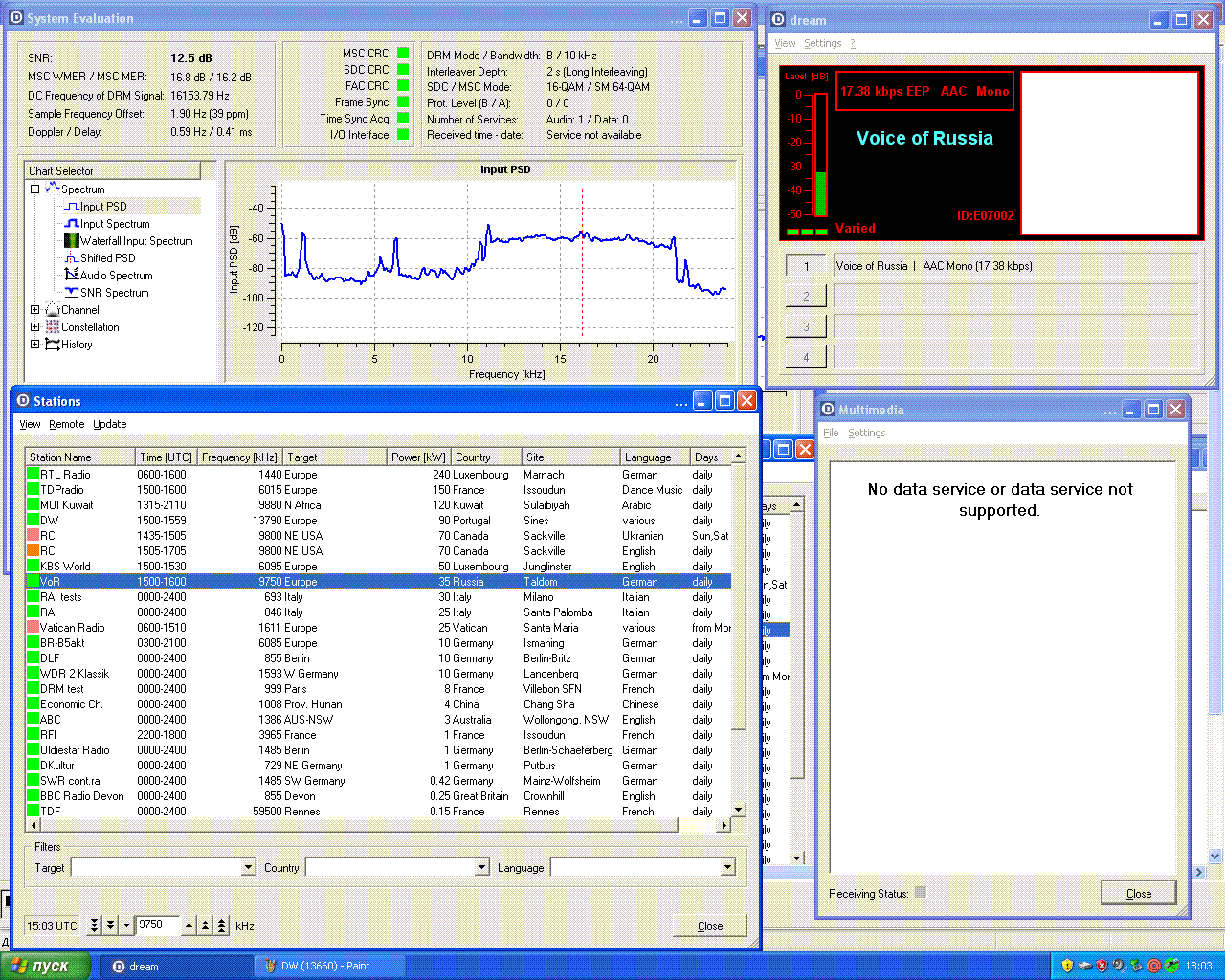Increase frequency by single step up arrow

189,925
